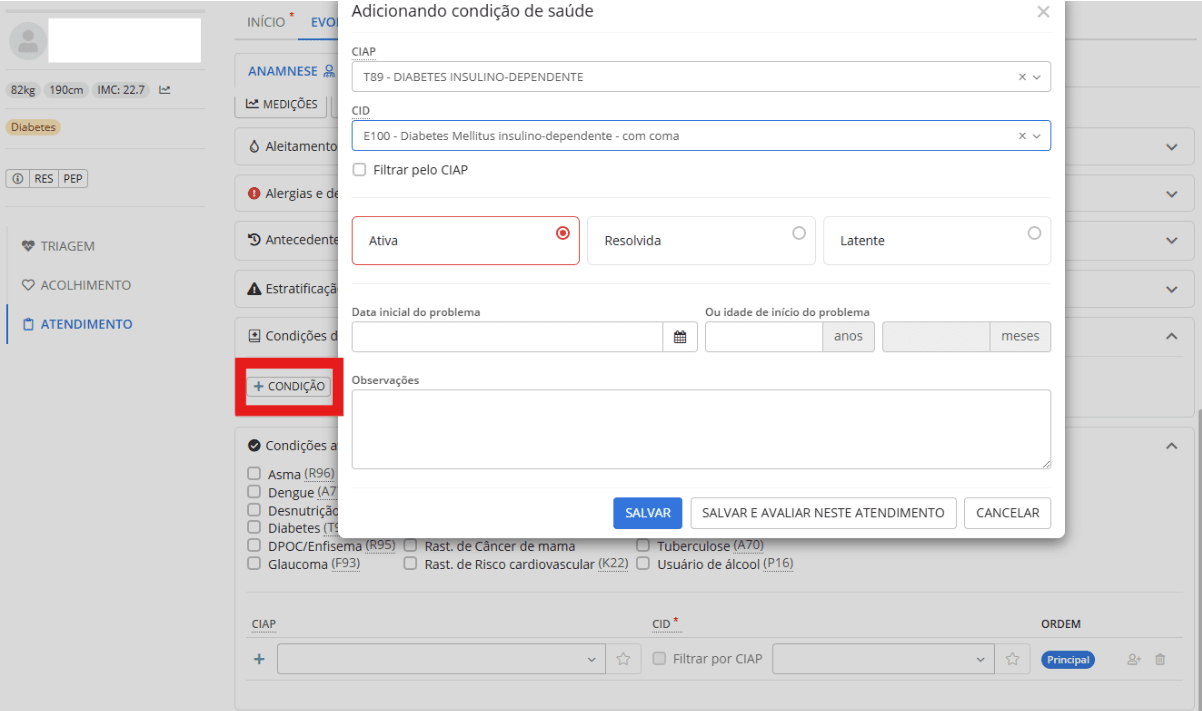Close the Adicionando condição de saúde dialog

coord(1043,12)
